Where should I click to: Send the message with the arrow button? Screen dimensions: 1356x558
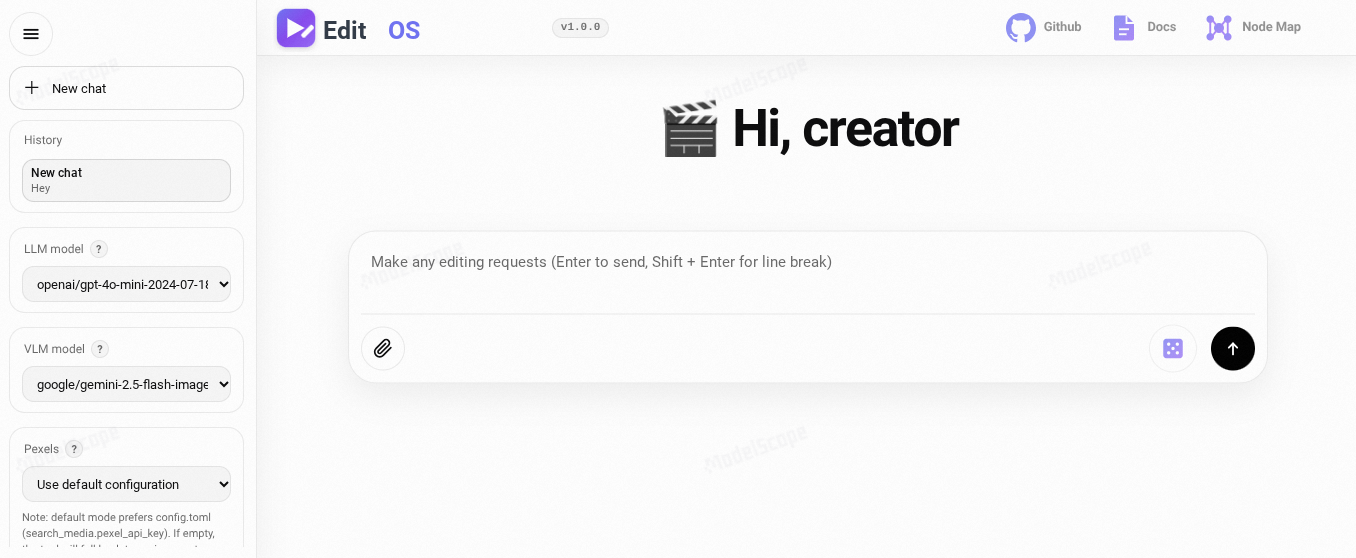point(1233,349)
